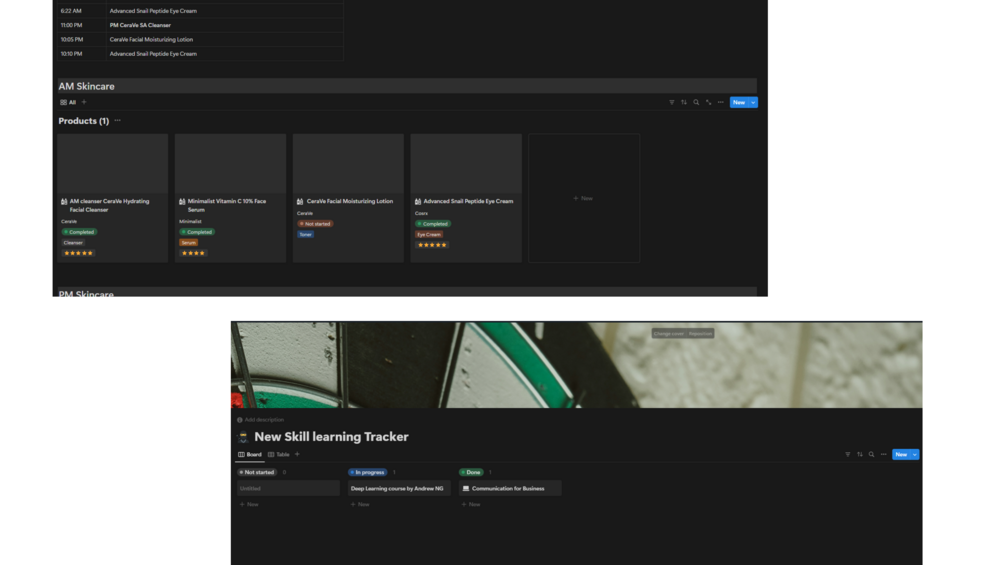Click product icon beside Minimalist Vitamin C title

coord(182,201)
